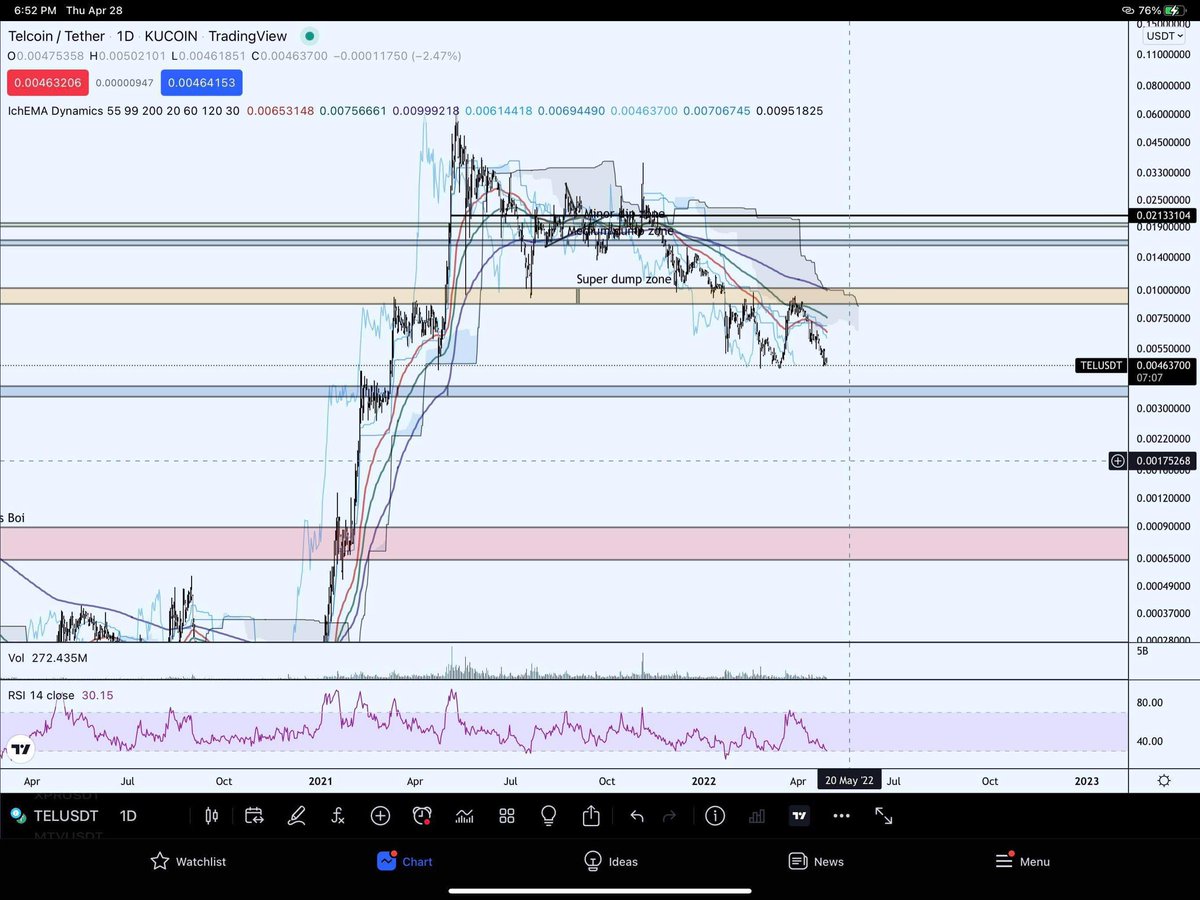Open the financials chart icon
The height and width of the screenshot is (900, 1200).
464,816
